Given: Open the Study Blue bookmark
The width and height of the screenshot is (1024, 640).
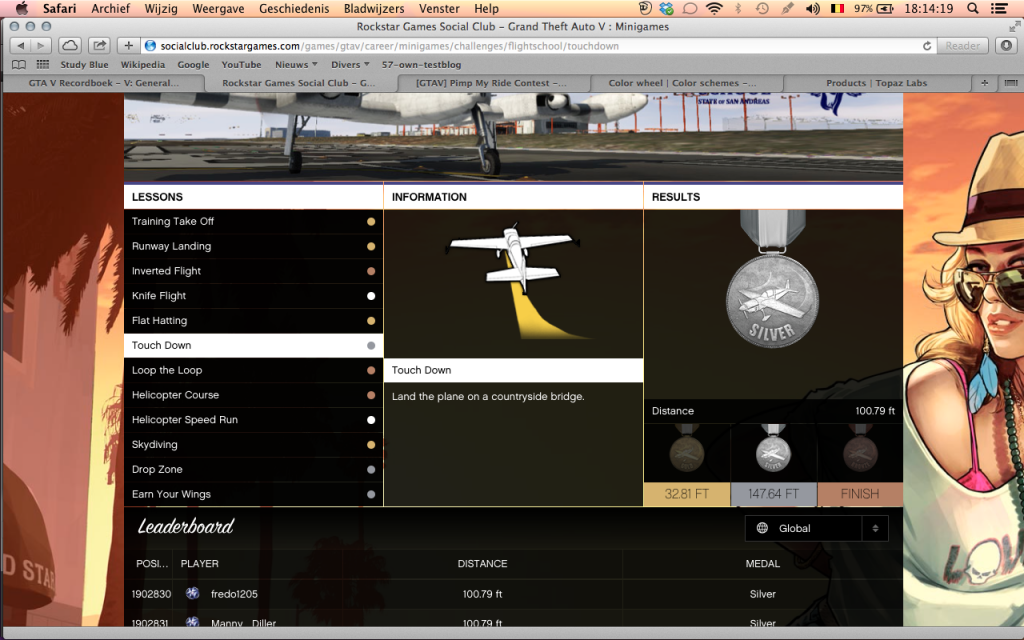Looking at the screenshot, I should pos(84,65).
